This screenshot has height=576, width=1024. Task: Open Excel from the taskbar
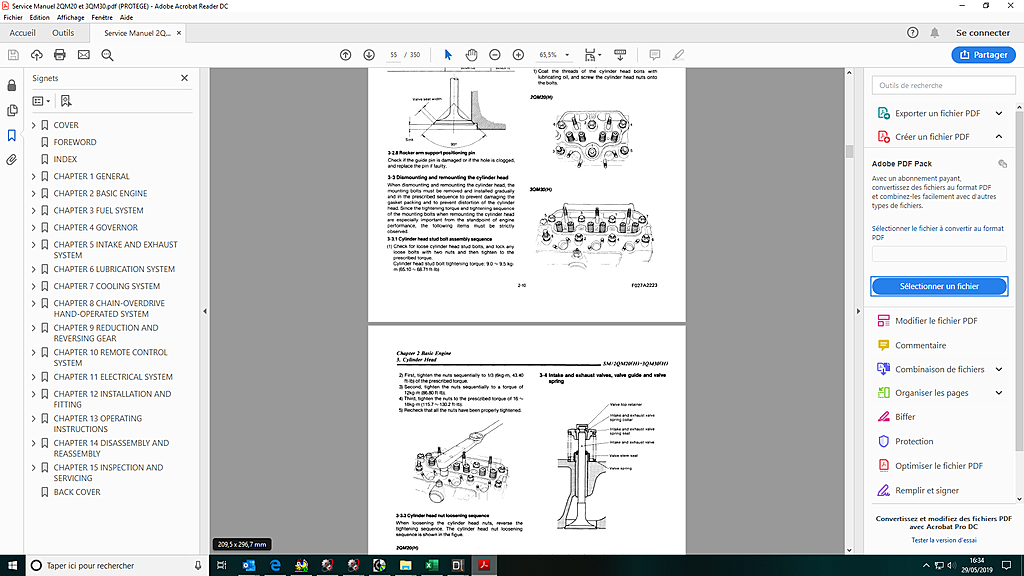pos(432,566)
